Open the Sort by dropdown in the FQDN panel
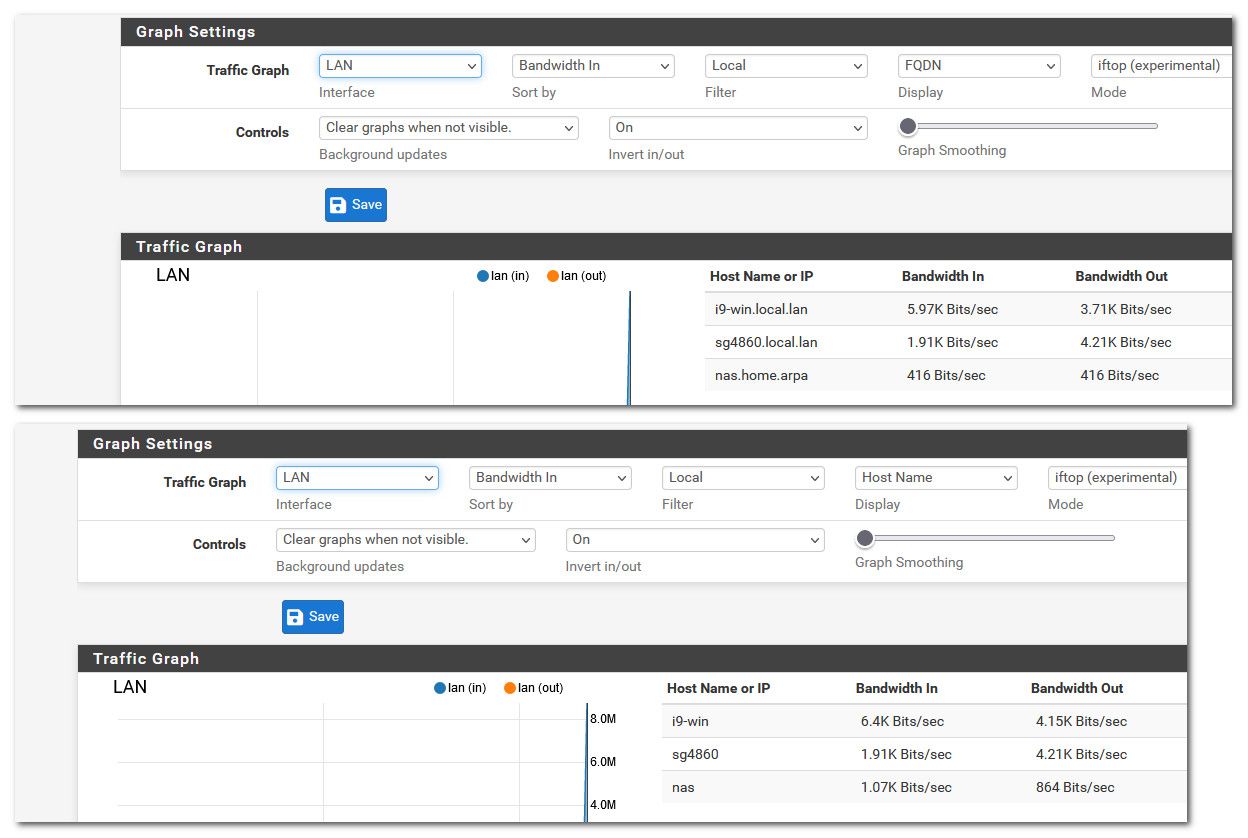 (x=593, y=66)
